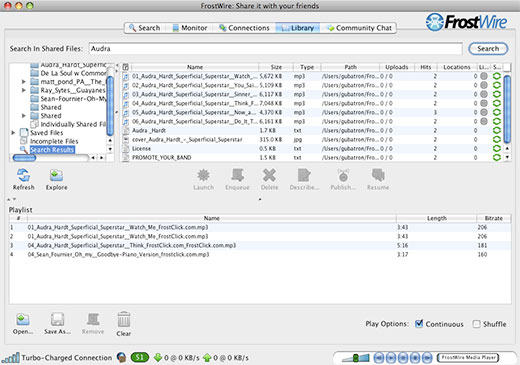Image resolution: width=520 pixels, height=365 pixels.
Task: Click the green share icon for License row
Action: tap(497, 148)
